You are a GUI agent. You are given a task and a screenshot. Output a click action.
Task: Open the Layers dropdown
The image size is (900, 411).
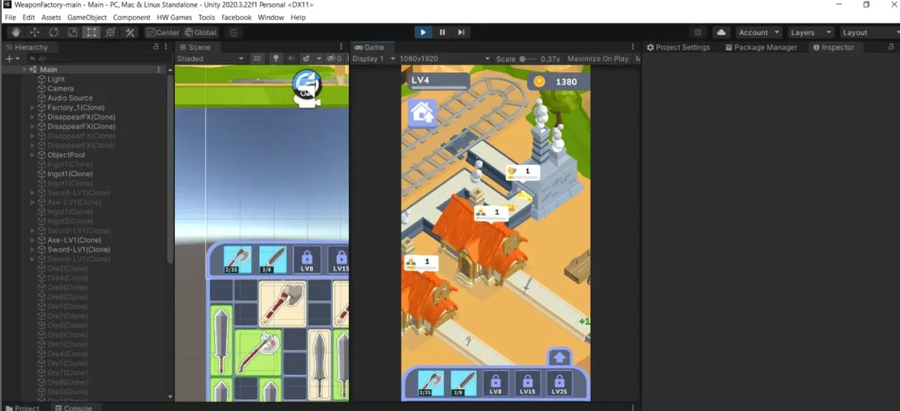click(810, 32)
